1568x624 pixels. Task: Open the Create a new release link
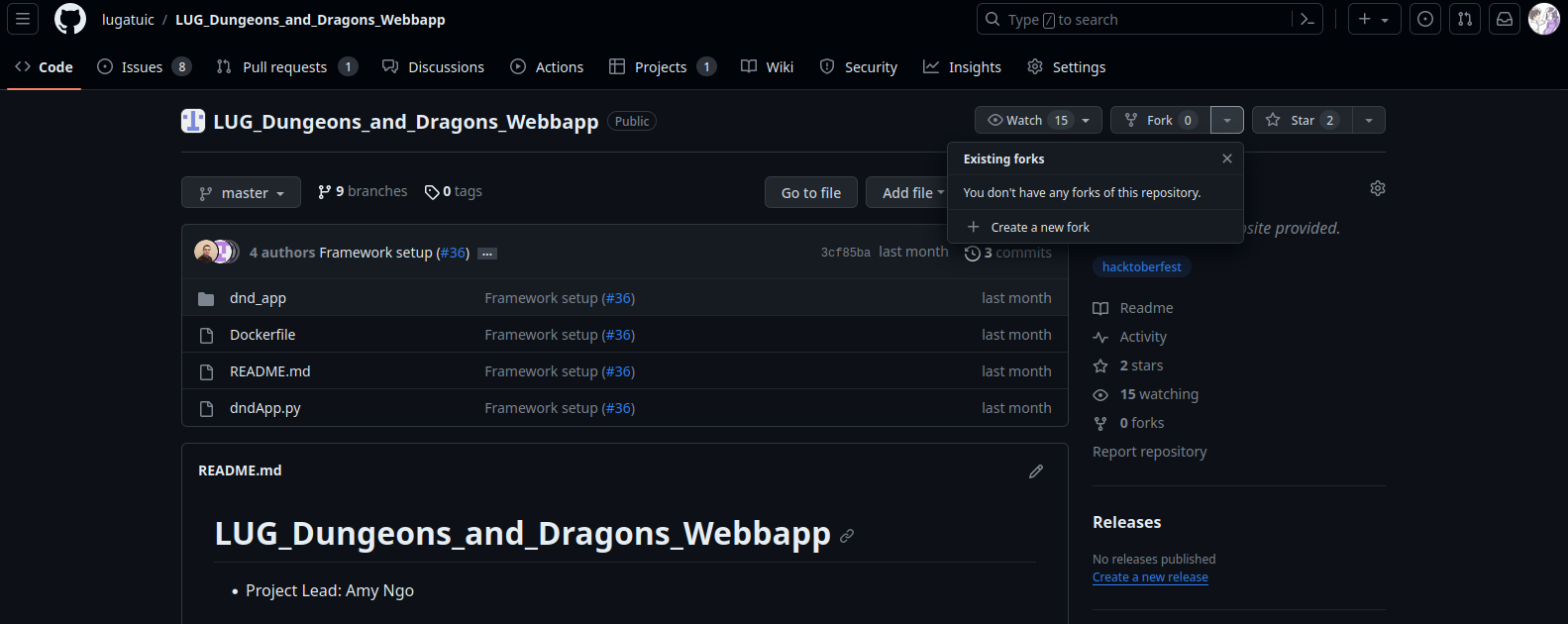coord(1150,577)
